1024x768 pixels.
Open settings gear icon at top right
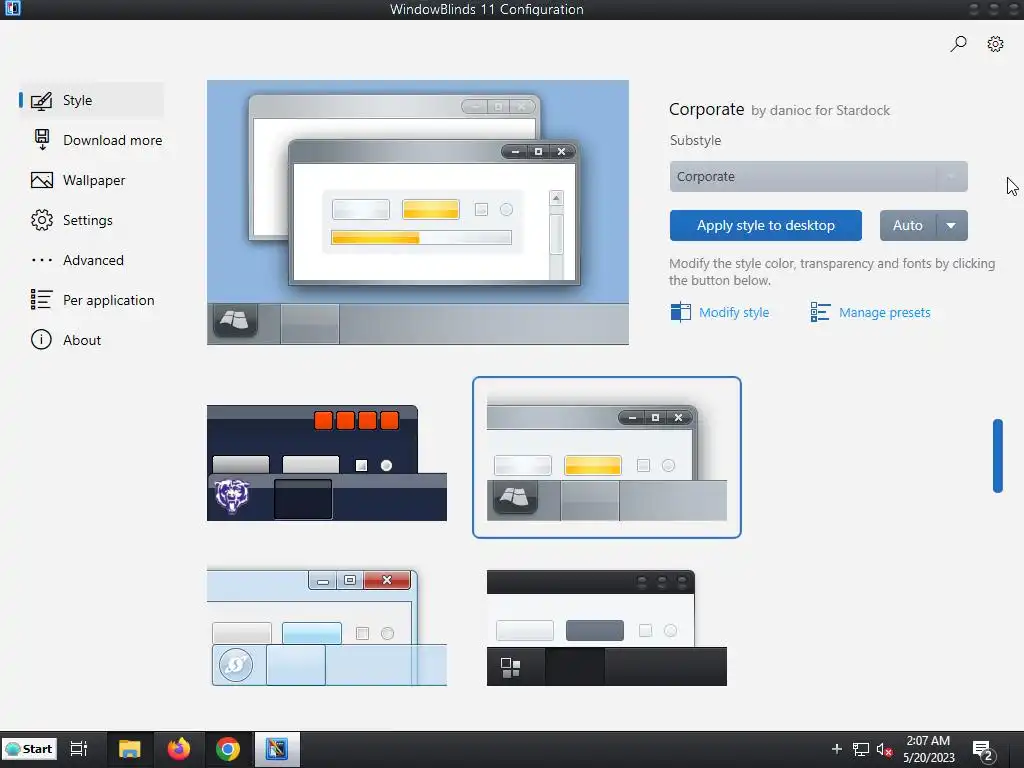[995, 44]
